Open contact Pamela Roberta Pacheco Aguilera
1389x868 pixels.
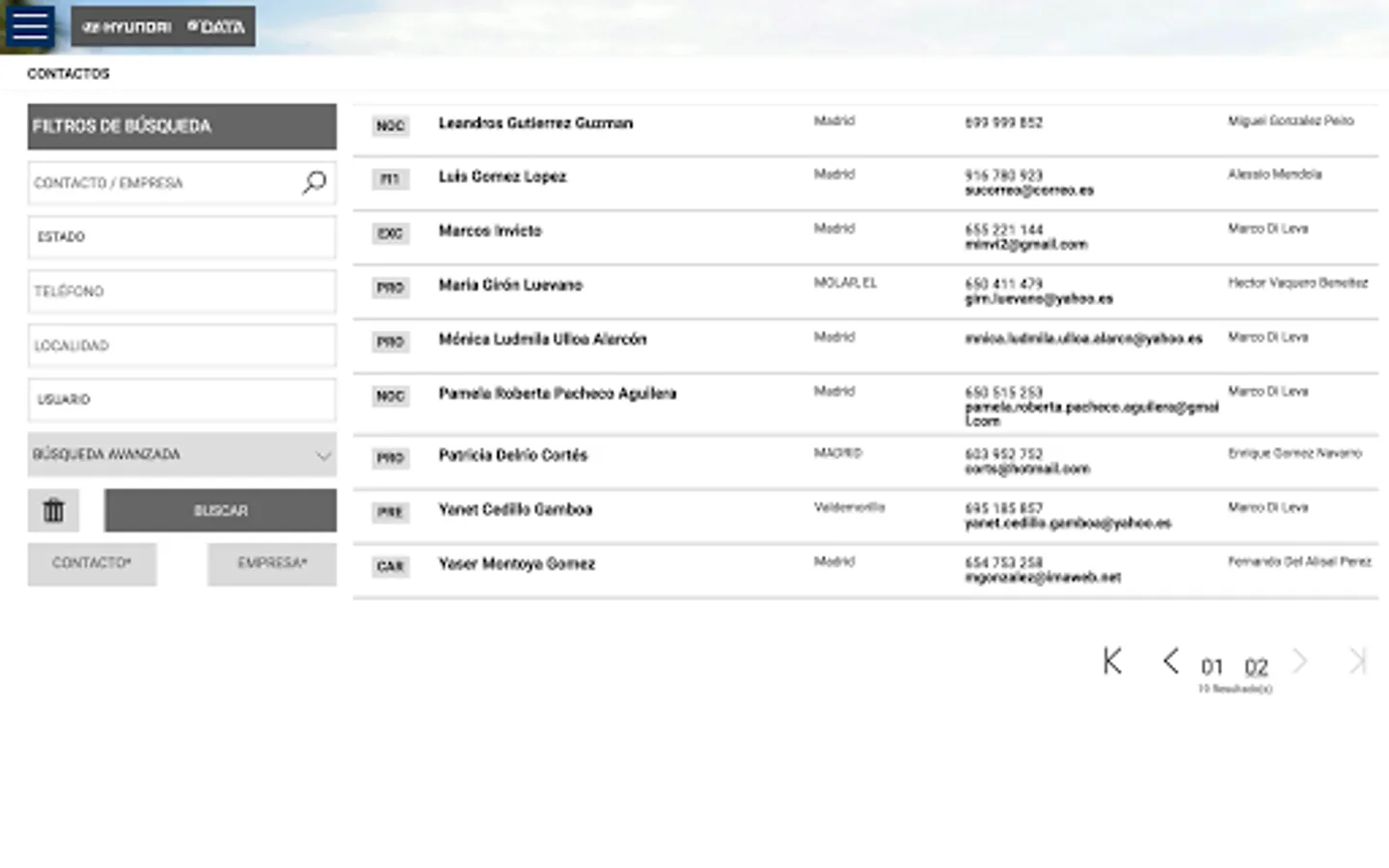tap(557, 393)
